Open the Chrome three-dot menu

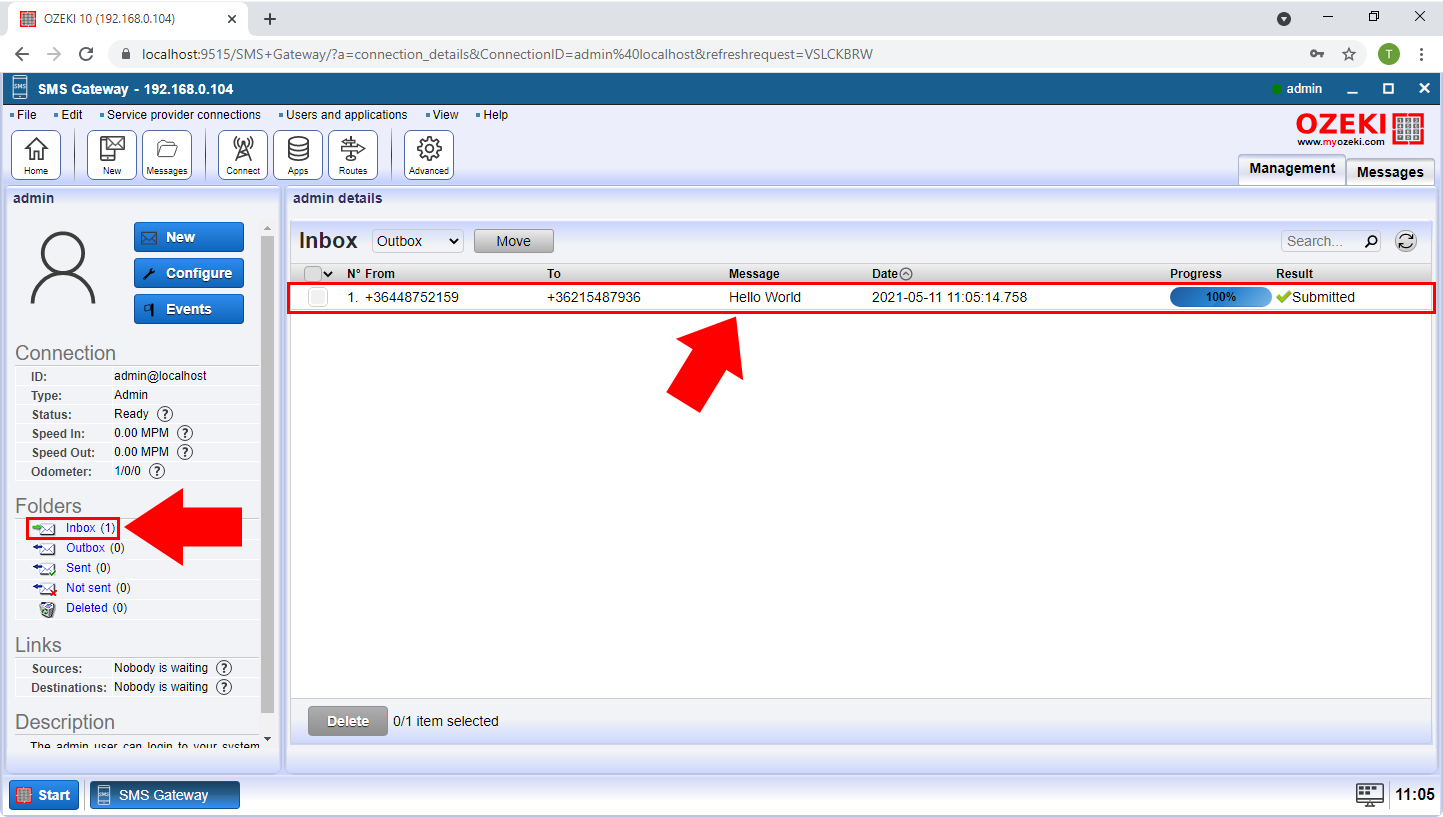[x=1421, y=54]
